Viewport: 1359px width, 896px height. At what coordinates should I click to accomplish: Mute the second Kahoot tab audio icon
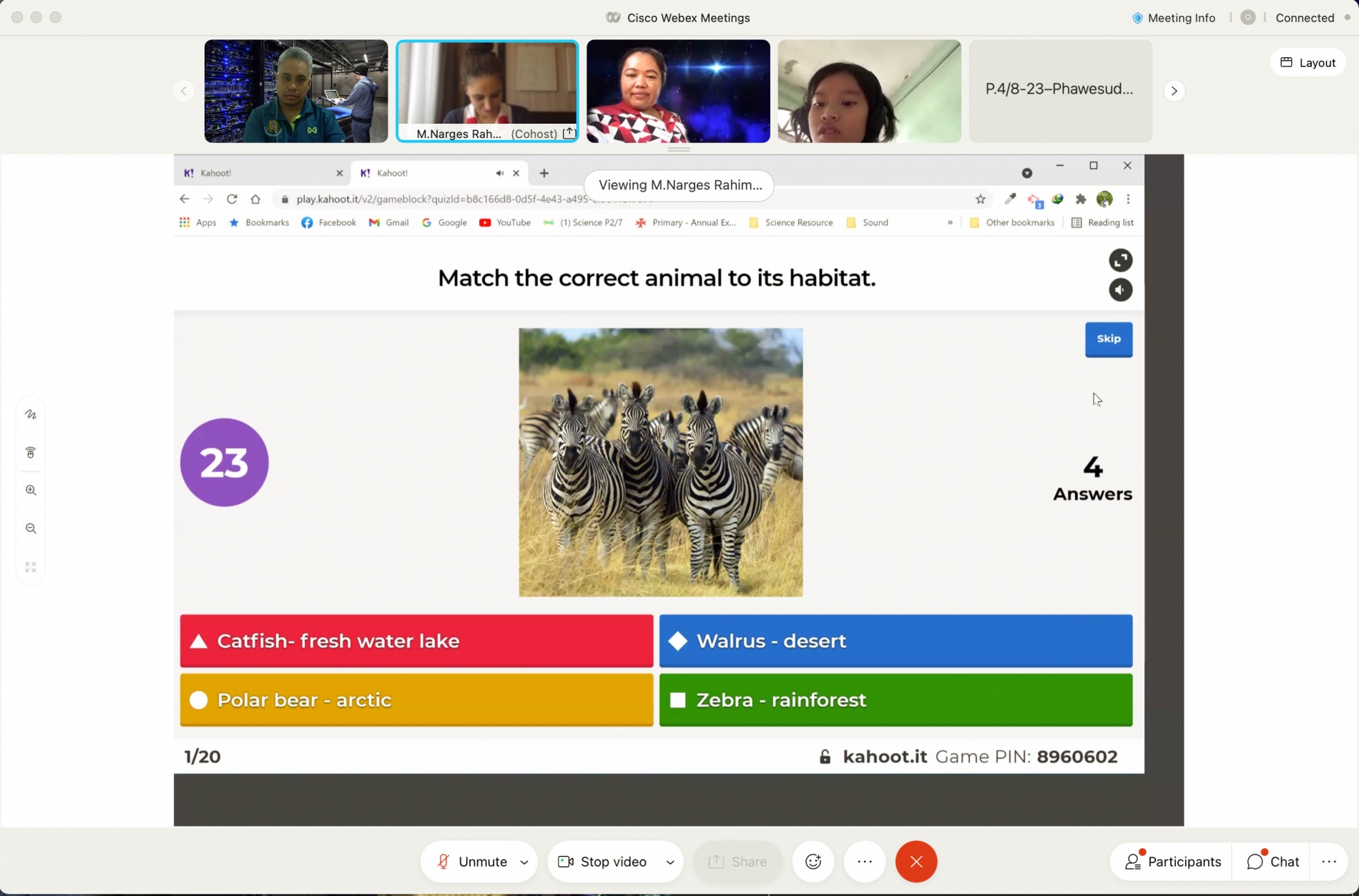499,173
